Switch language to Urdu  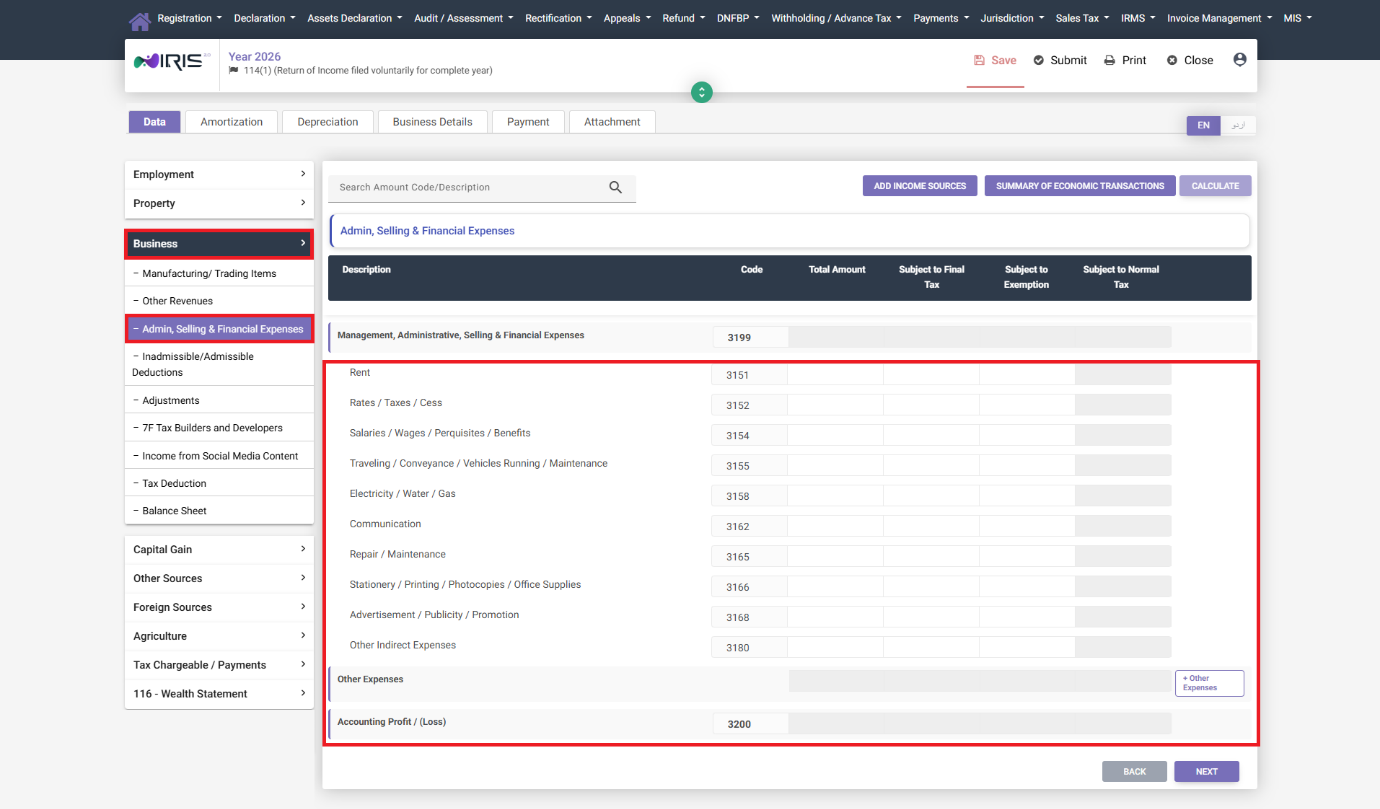[1238, 125]
